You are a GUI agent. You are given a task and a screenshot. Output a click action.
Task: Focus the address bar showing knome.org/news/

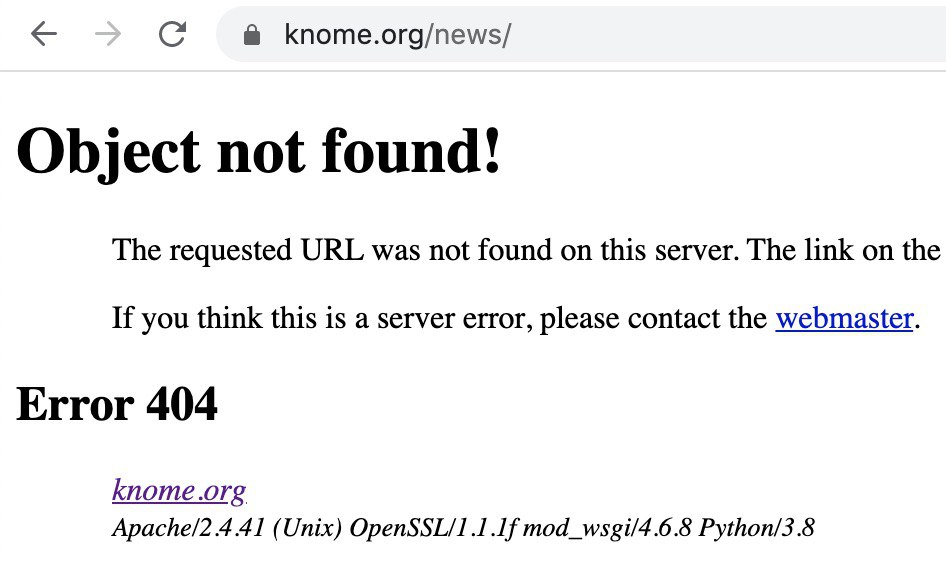600,36
